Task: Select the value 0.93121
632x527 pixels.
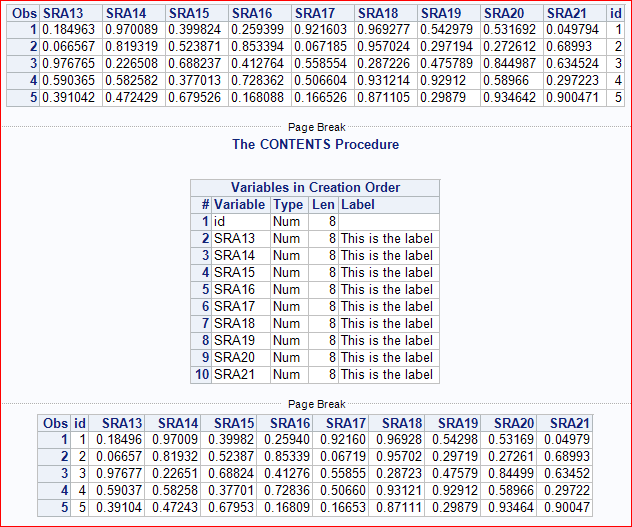Action: [399, 490]
